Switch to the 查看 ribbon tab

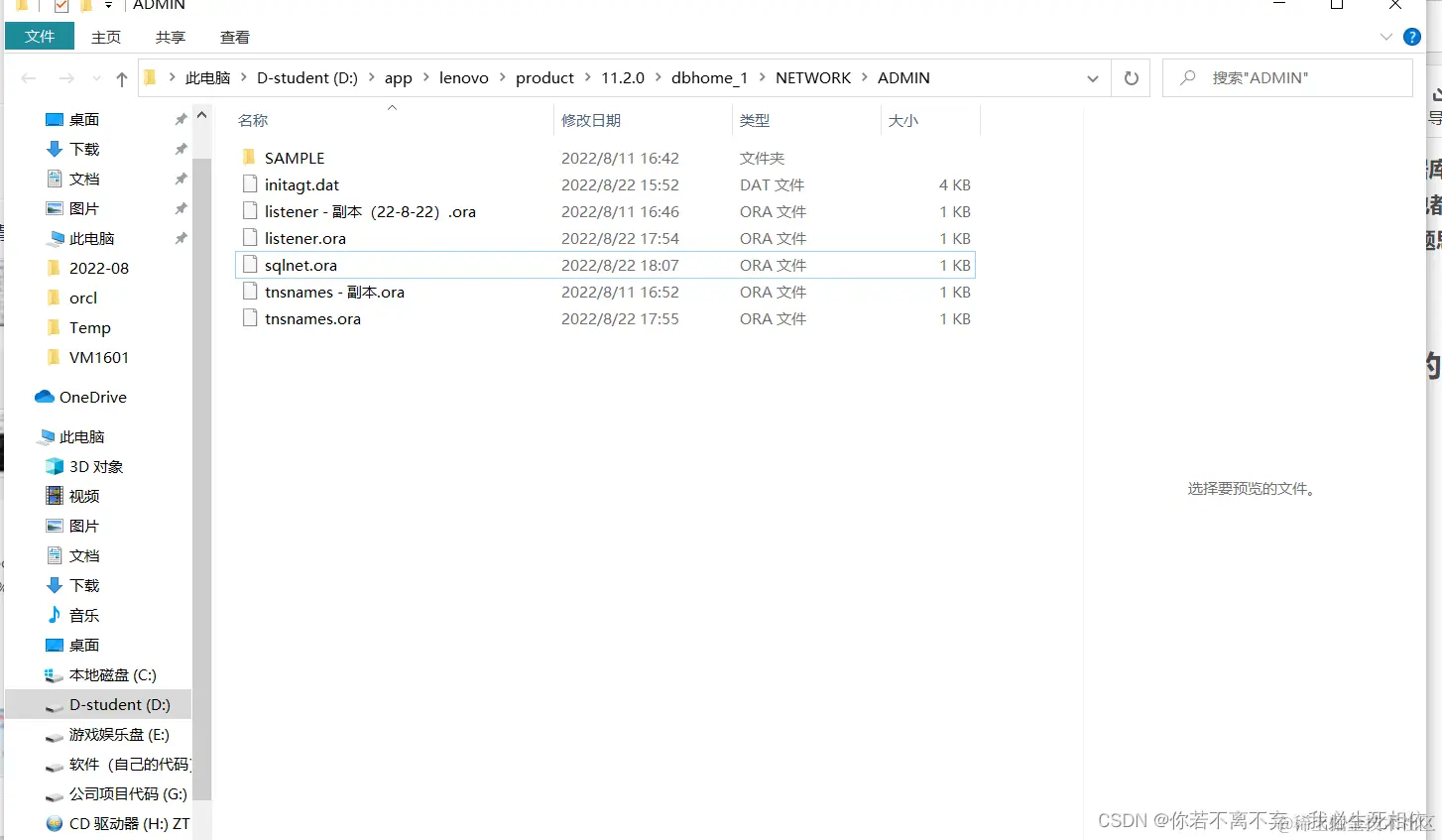tap(235, 37)
